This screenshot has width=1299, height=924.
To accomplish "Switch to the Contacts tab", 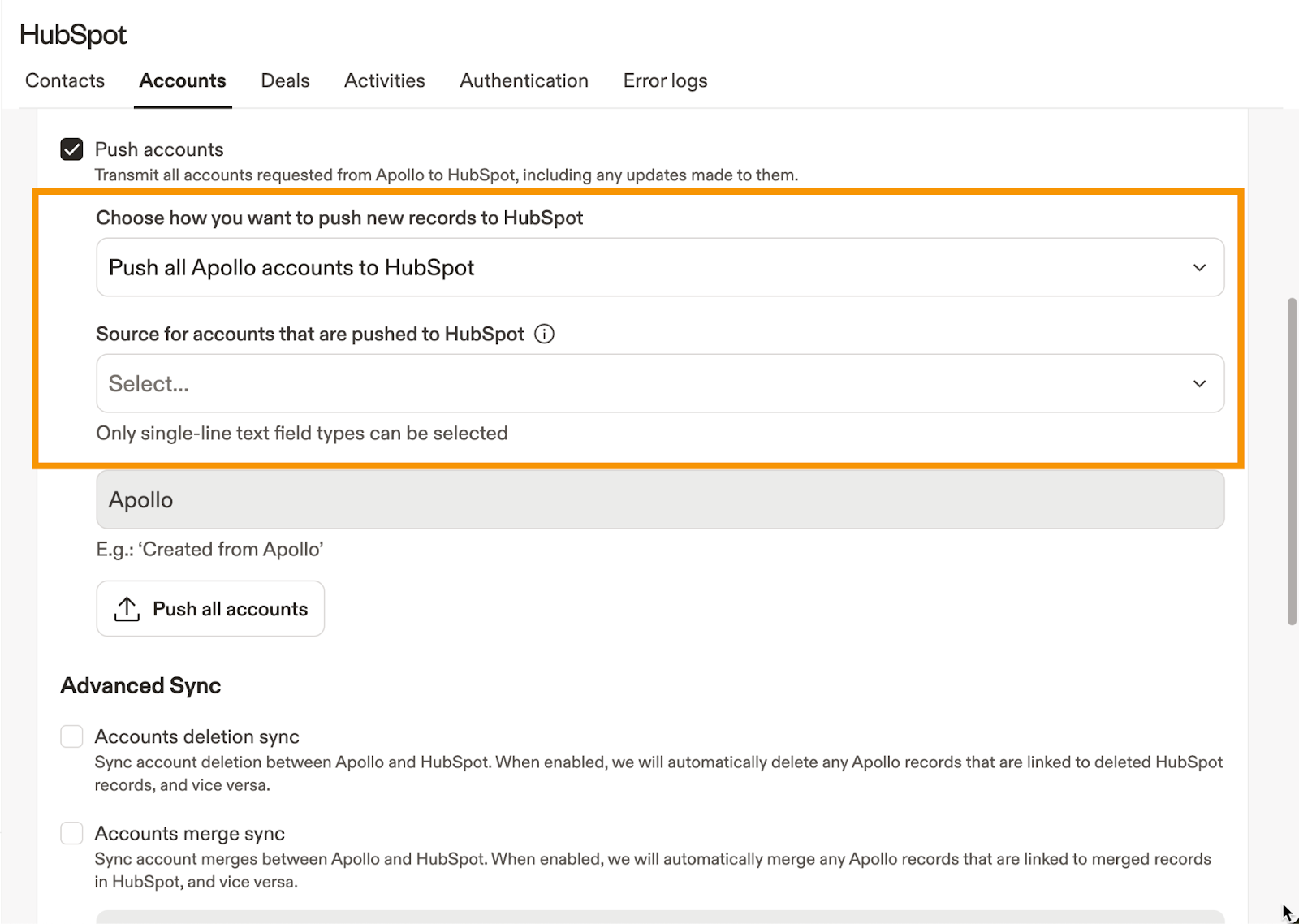I will [65, 80].
